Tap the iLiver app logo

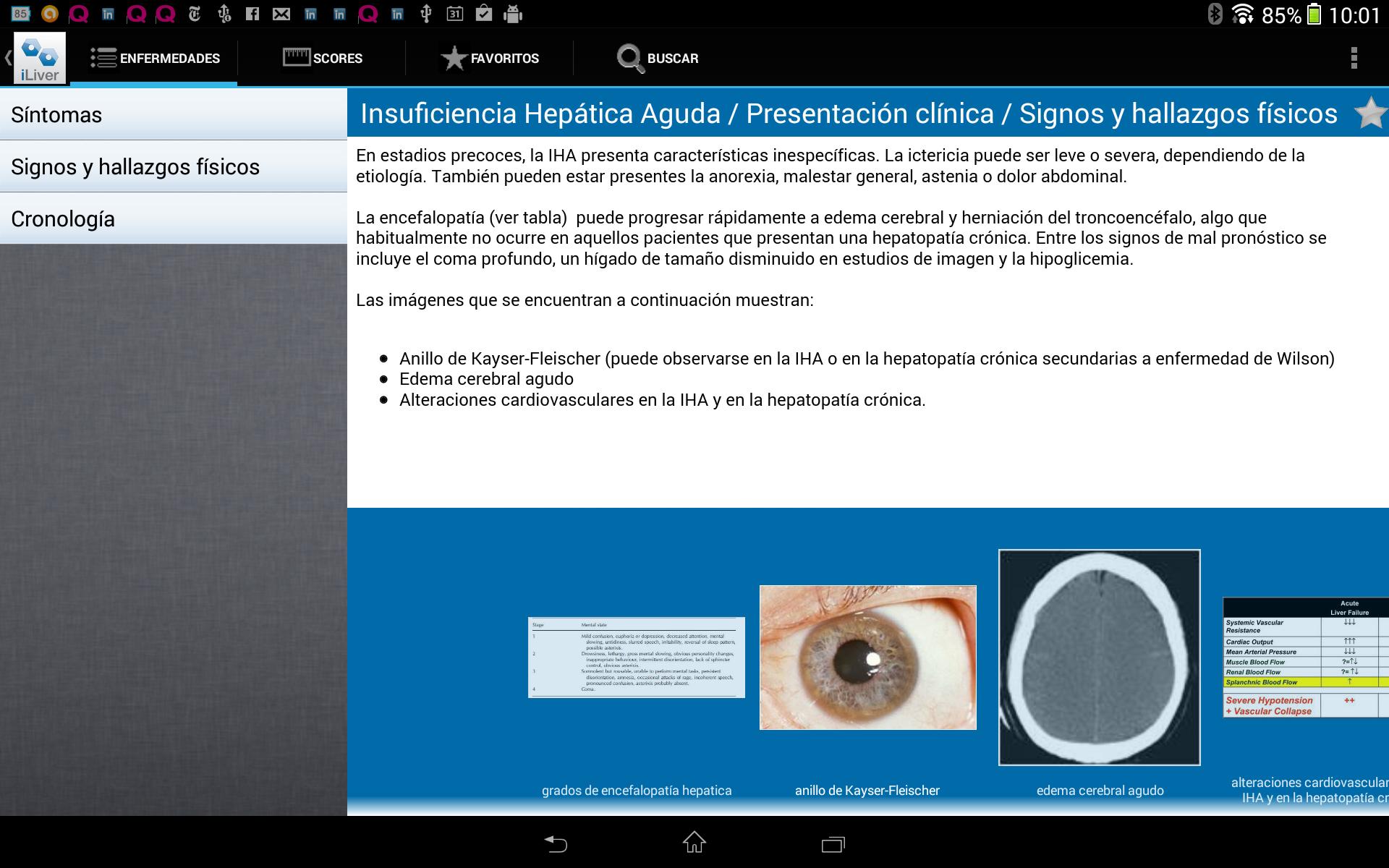(40, 58)
